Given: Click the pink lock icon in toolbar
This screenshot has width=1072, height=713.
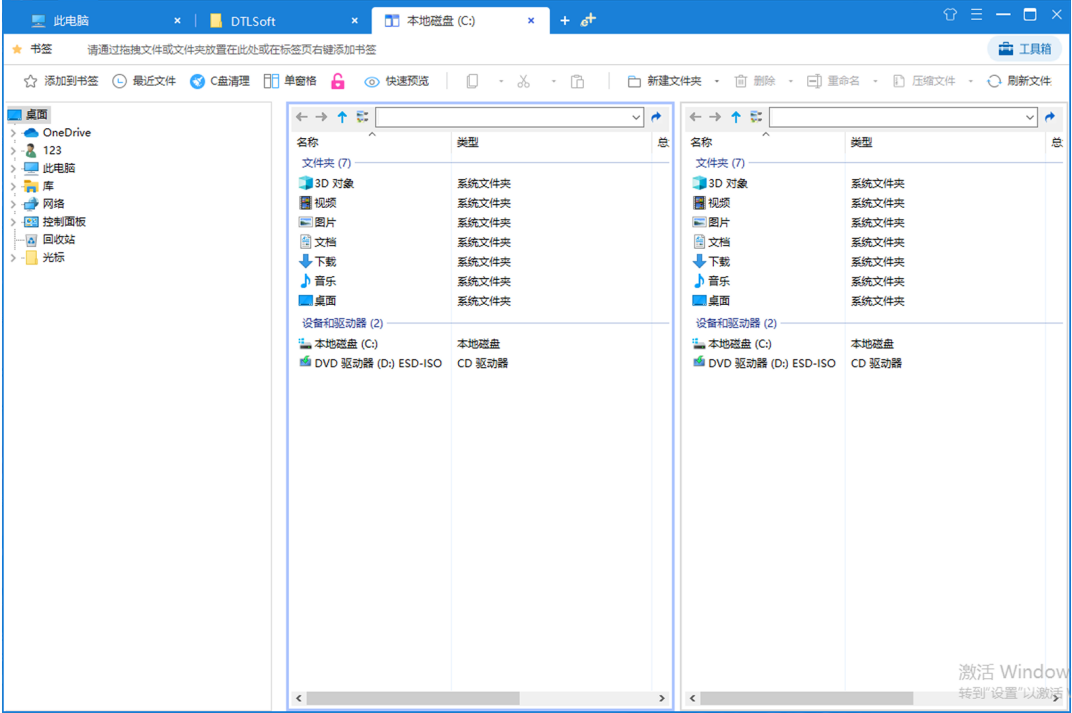Looking at the screenshot, I should (x=338, y=81).
